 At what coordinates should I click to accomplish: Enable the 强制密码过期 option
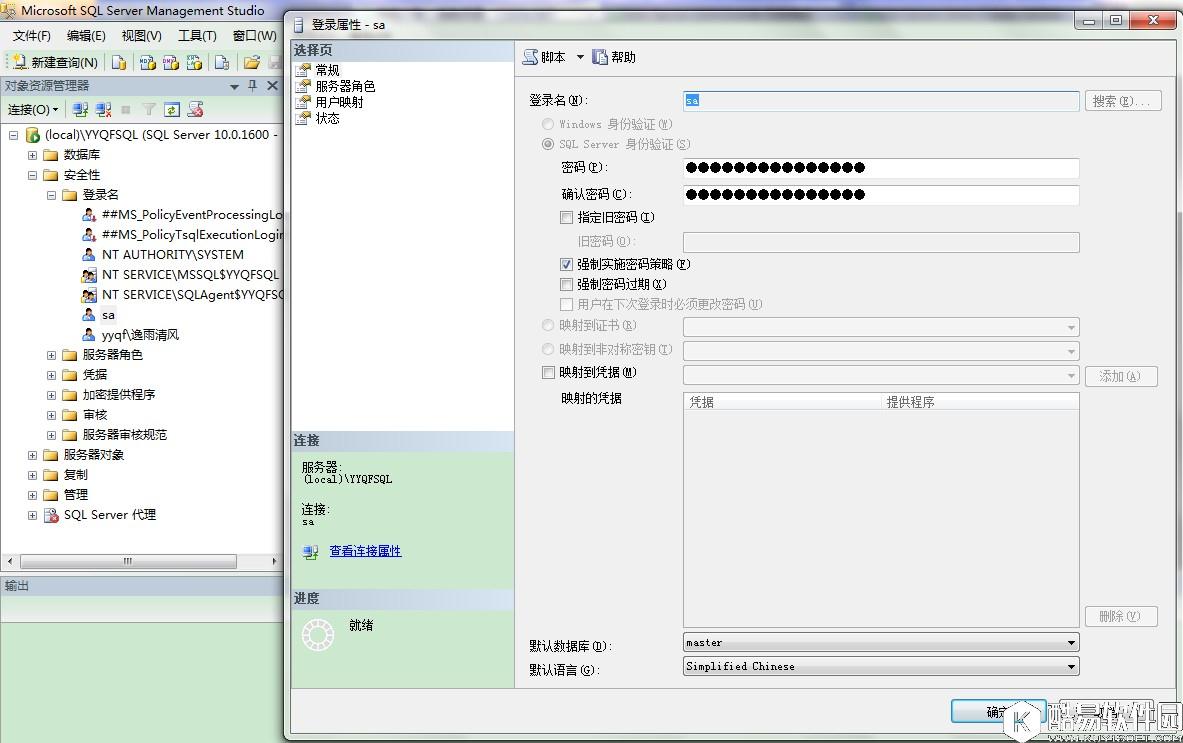tap(567, 285)
